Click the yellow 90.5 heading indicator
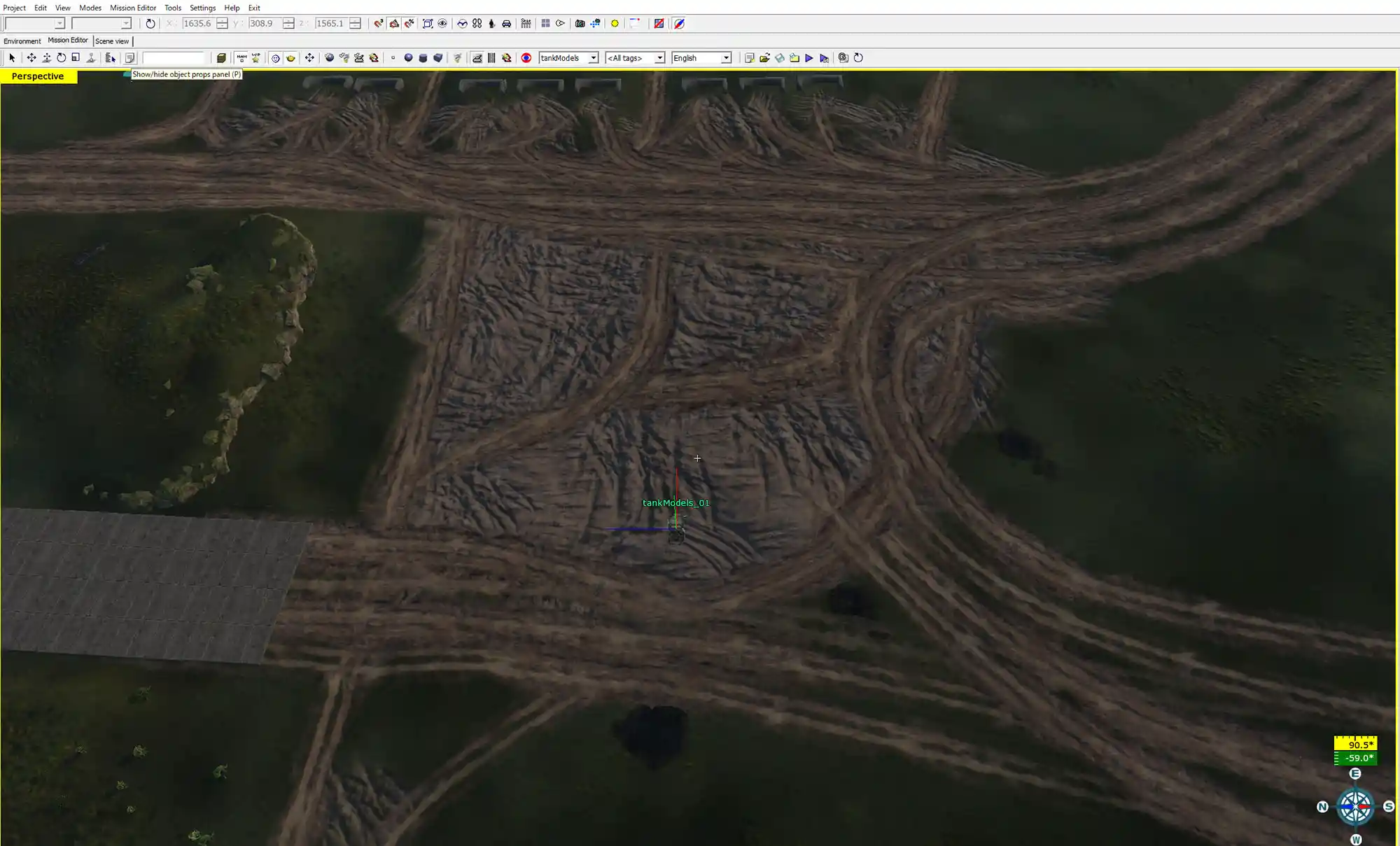Screen dimensions: 1400x846 [1355, 745]
